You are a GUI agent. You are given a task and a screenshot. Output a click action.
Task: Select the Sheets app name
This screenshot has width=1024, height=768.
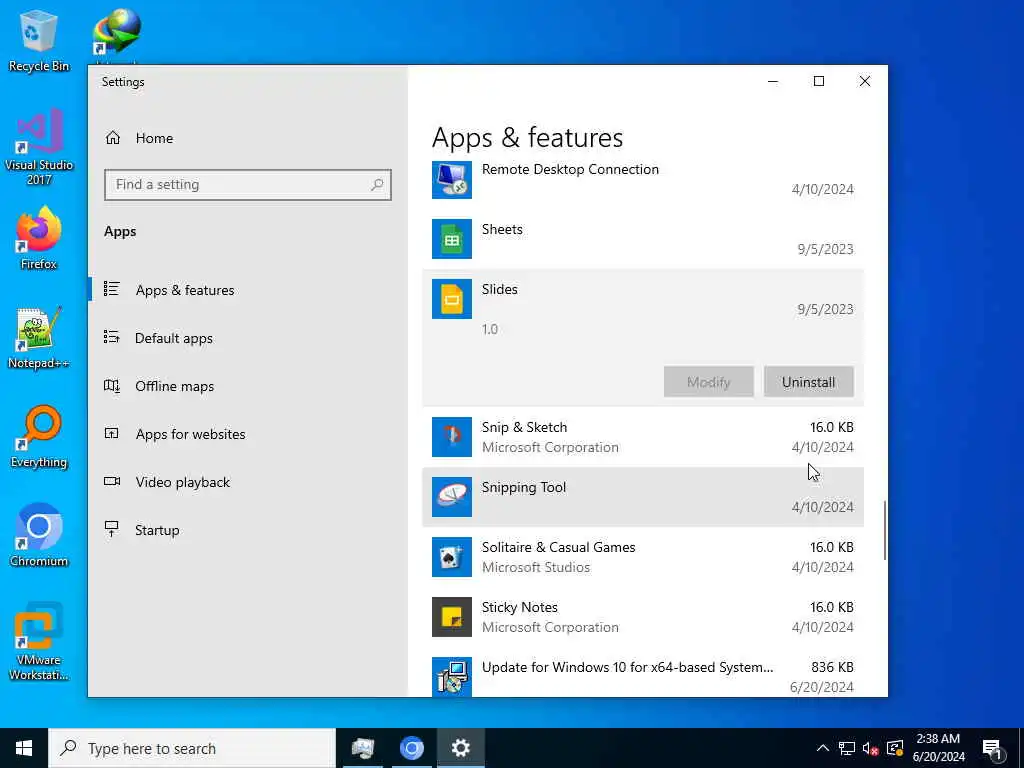tap(502, 229)
